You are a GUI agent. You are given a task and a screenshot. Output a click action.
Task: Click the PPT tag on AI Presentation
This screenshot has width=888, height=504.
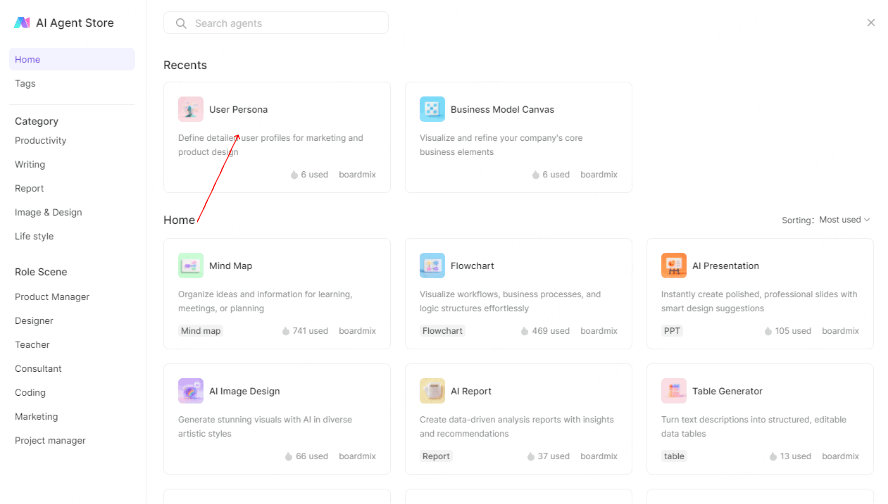click(x=672, y=331)
